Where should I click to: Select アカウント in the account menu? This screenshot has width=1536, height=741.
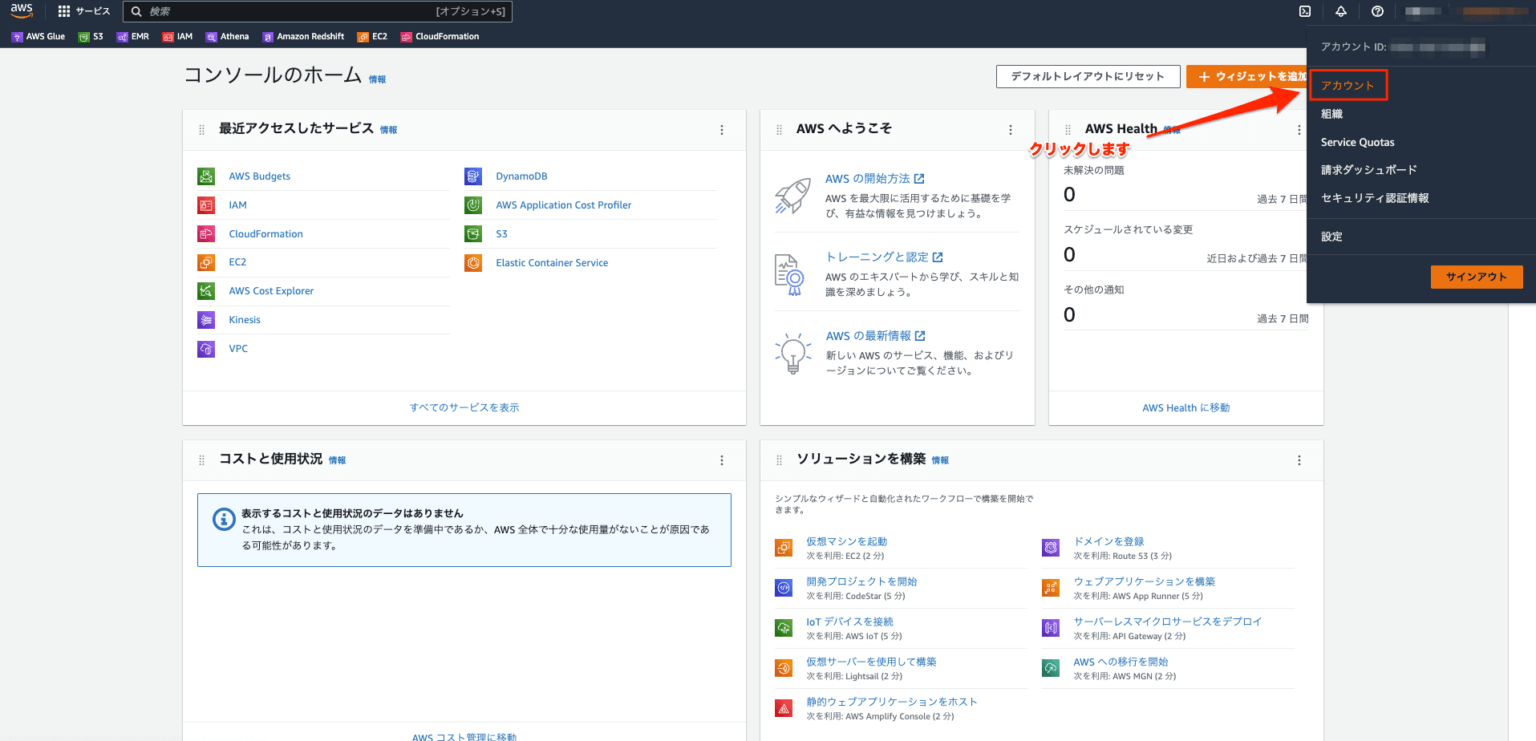[x=1348, y=85]
